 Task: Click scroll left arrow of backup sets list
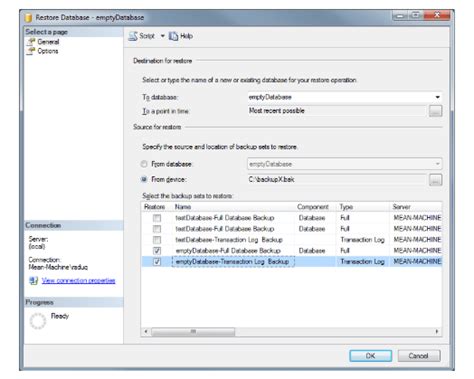click(x=146, y=332)
